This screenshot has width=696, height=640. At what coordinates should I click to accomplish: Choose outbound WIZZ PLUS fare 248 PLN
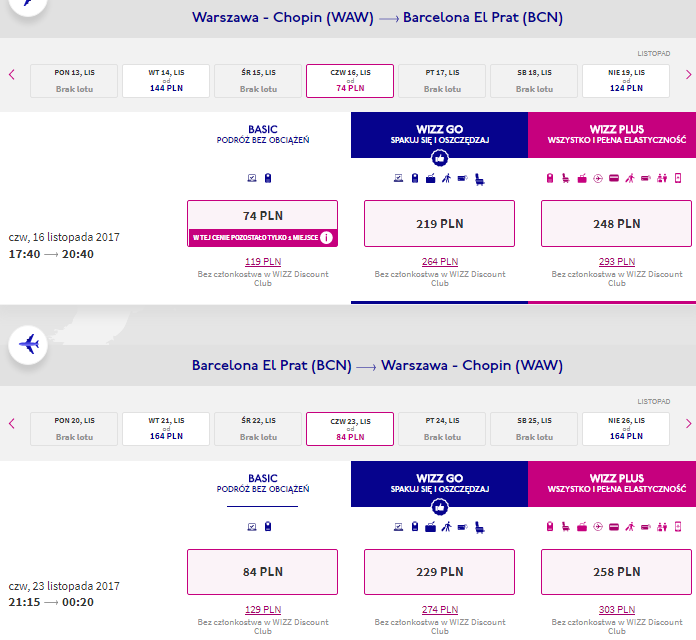pos(617,223)
